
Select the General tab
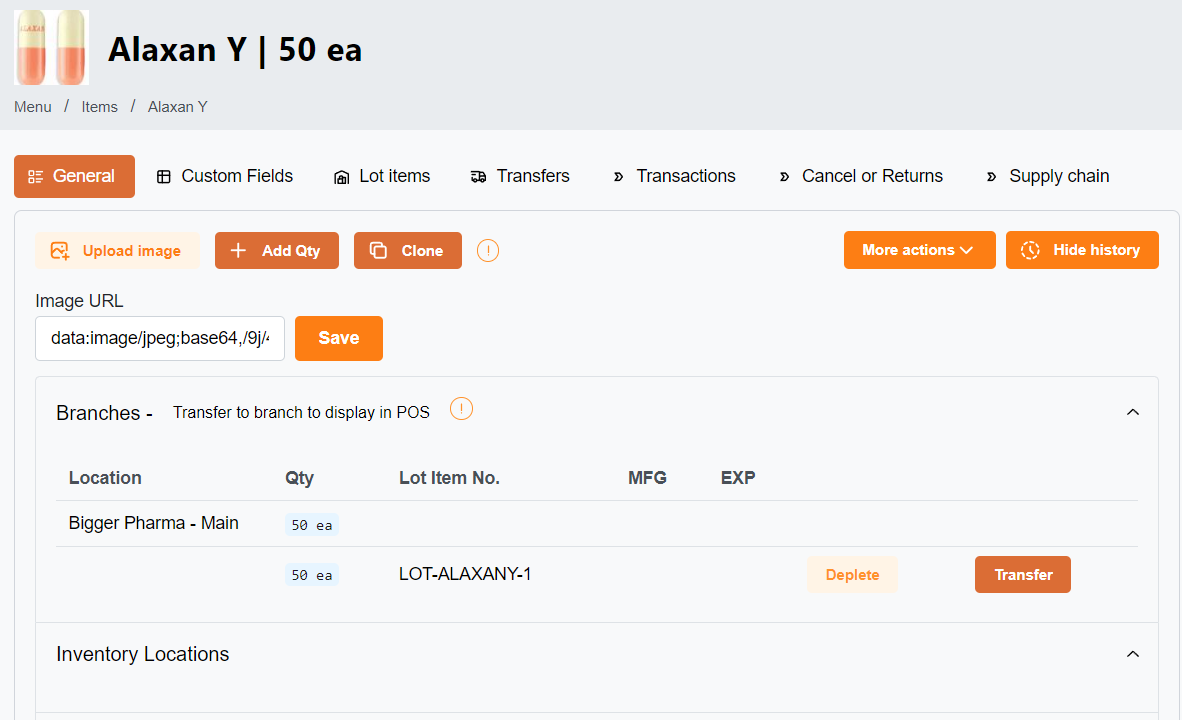tap(75, 176)
